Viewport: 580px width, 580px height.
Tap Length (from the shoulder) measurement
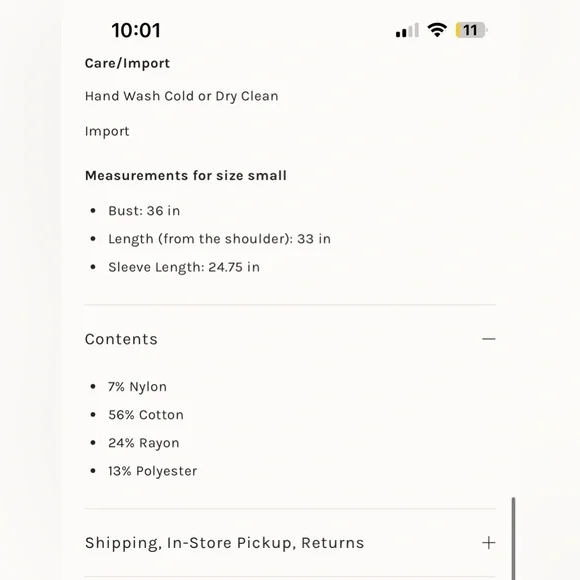[x=219, y=239]
